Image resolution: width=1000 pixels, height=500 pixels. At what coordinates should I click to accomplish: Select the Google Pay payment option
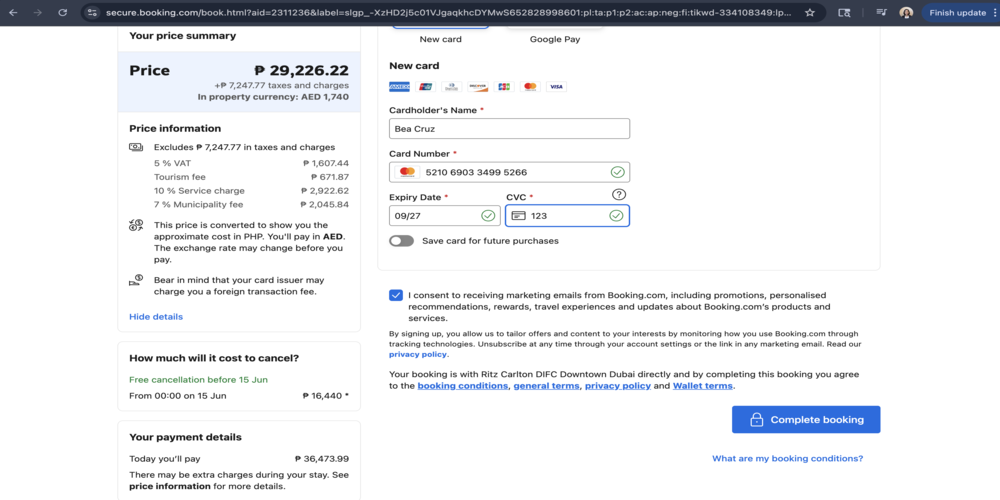(x=555, y=34)
